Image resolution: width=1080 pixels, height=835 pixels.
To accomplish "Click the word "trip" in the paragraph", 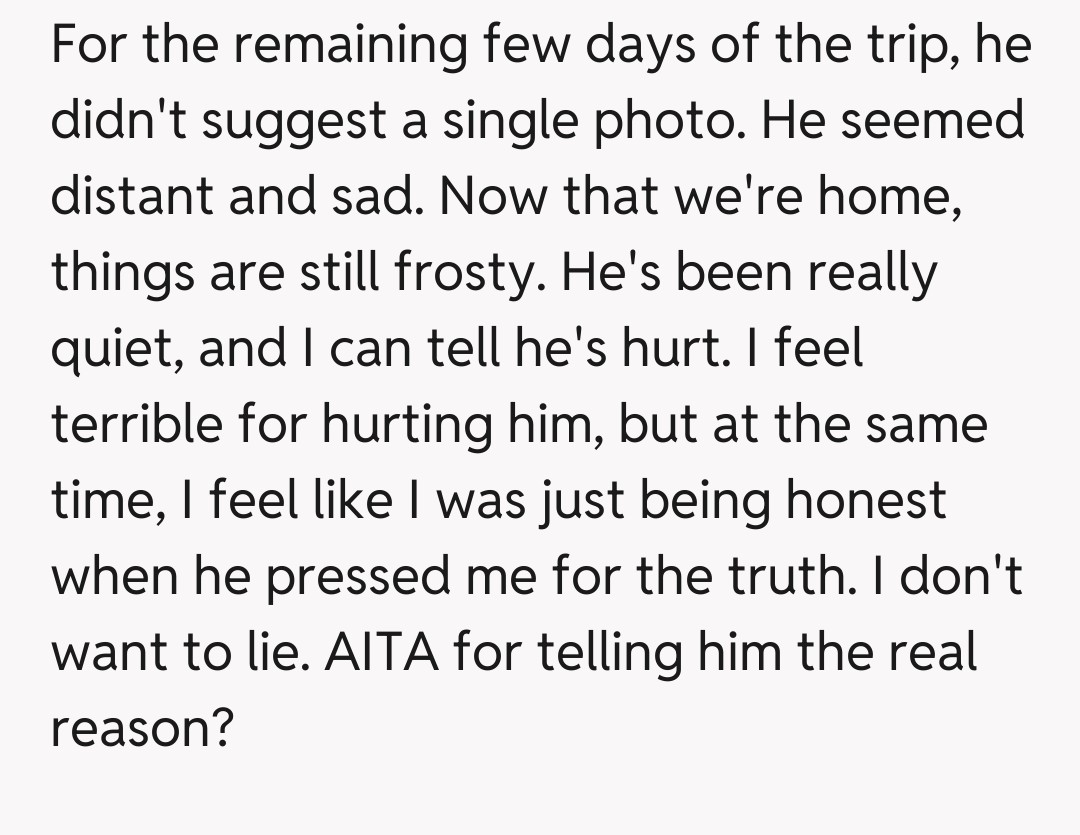I will pos(897,46).
